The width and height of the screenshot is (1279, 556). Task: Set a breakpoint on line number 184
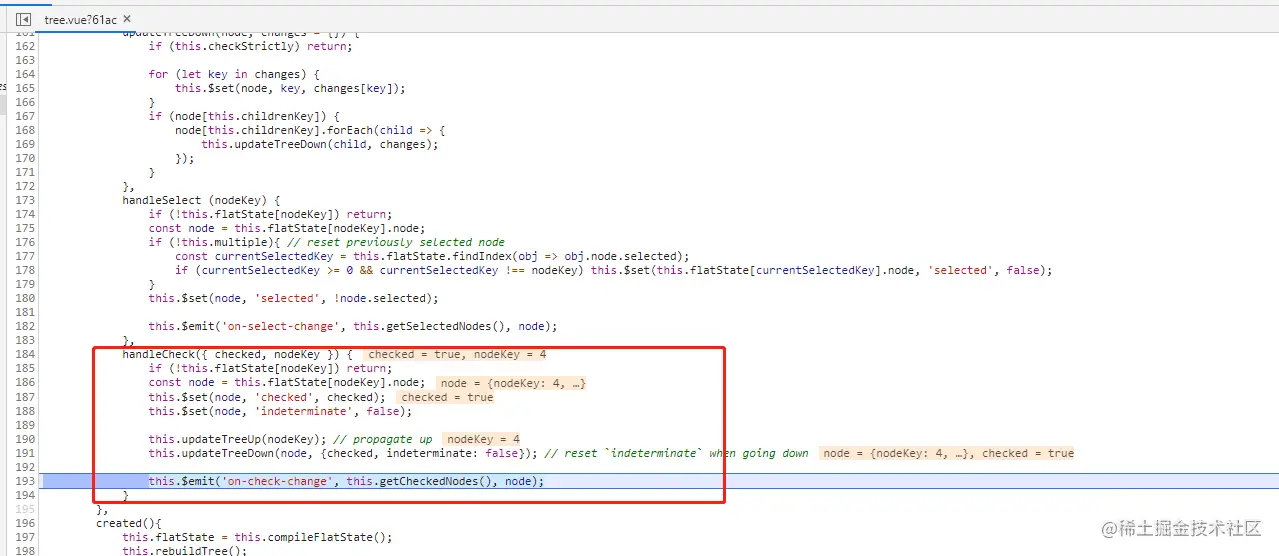[25, 354]
